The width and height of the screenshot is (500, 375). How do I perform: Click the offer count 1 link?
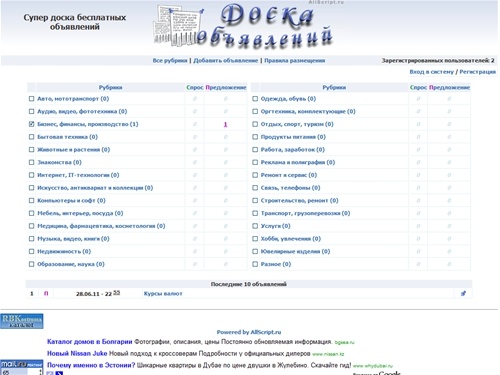coord(225,124)
